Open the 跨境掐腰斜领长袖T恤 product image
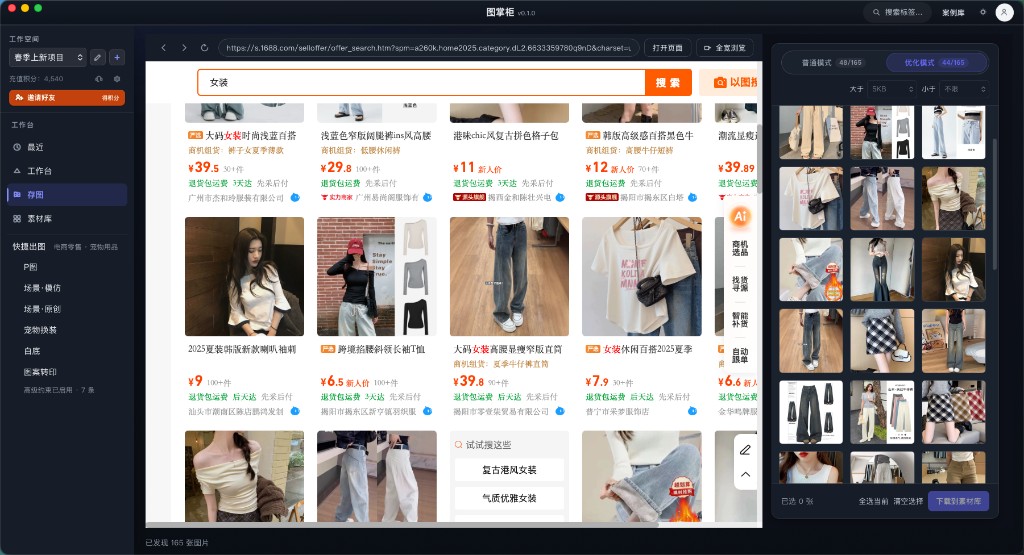 coord(377,276)
